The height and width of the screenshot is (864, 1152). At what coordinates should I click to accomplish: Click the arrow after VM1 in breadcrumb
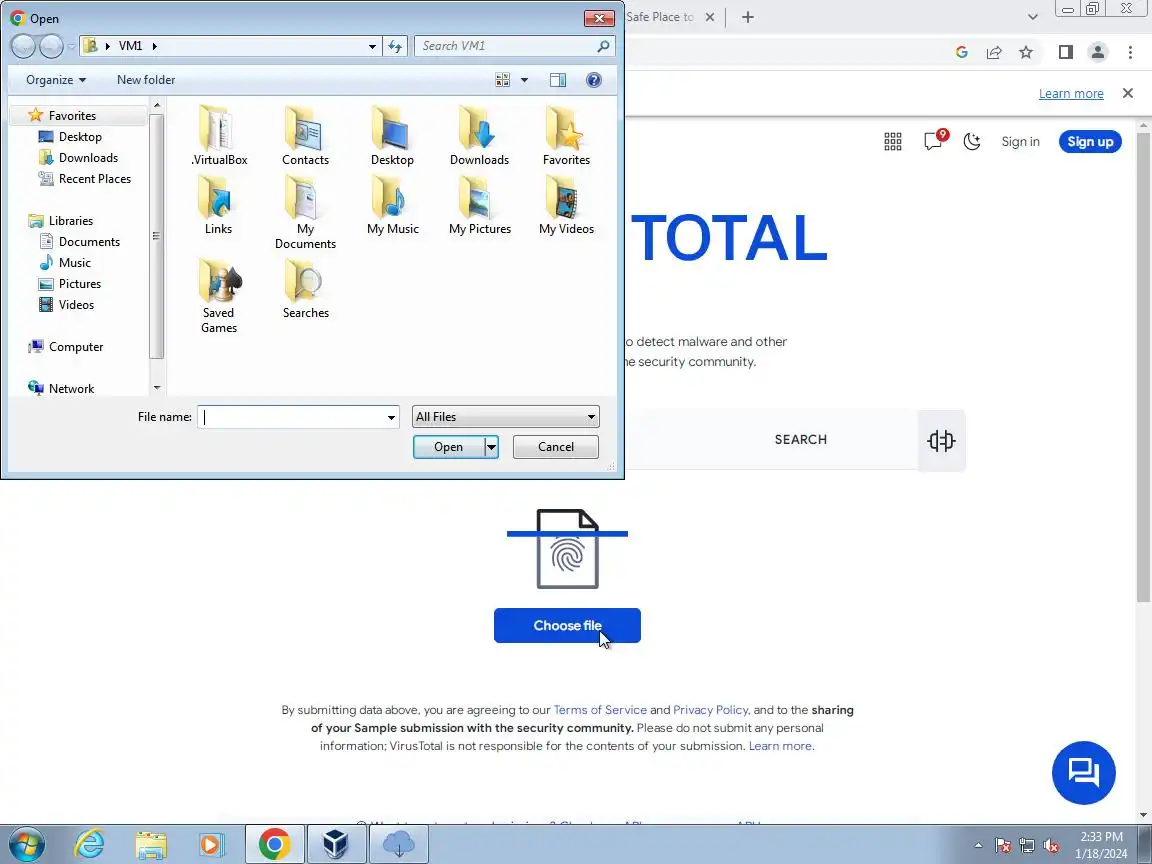[154, 46]
